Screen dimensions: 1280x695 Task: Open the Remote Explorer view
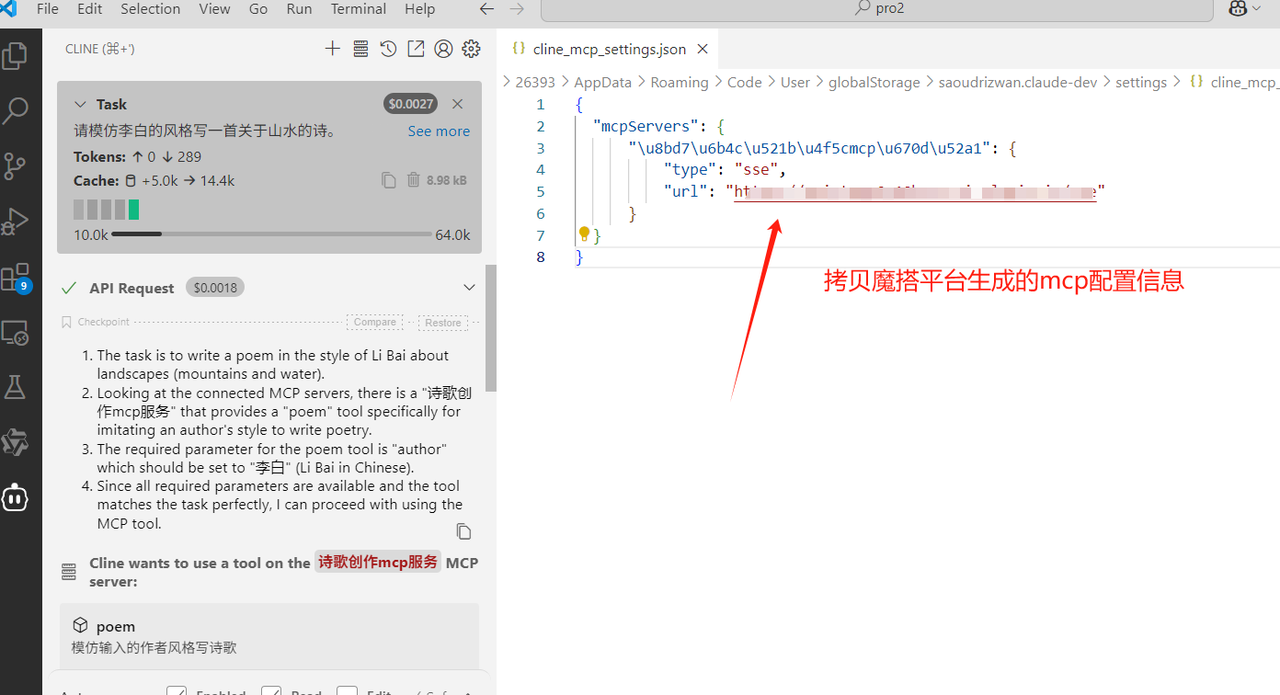(x=15, y=332)
